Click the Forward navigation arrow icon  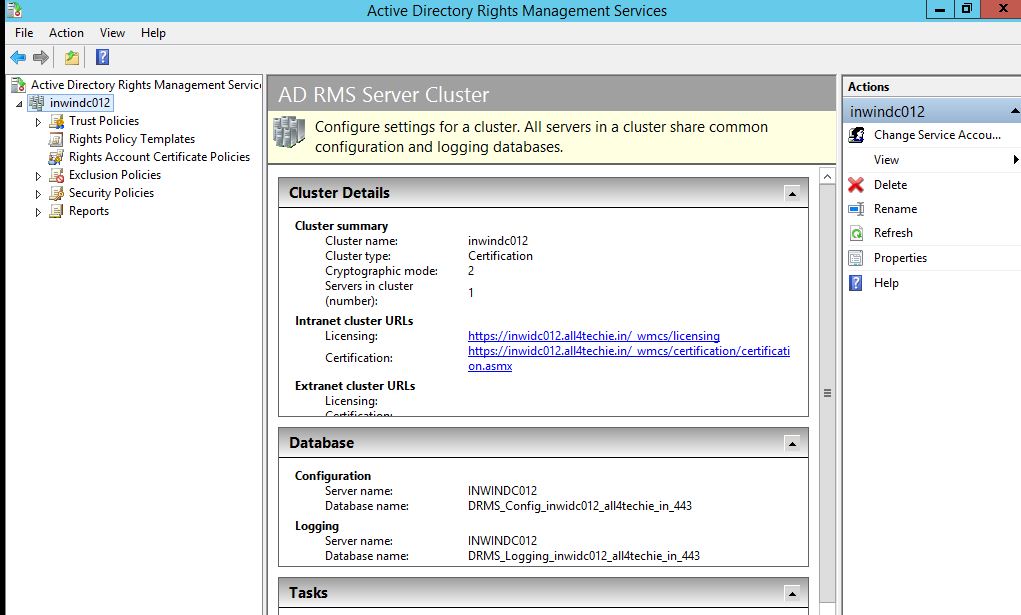coord(40,57)
